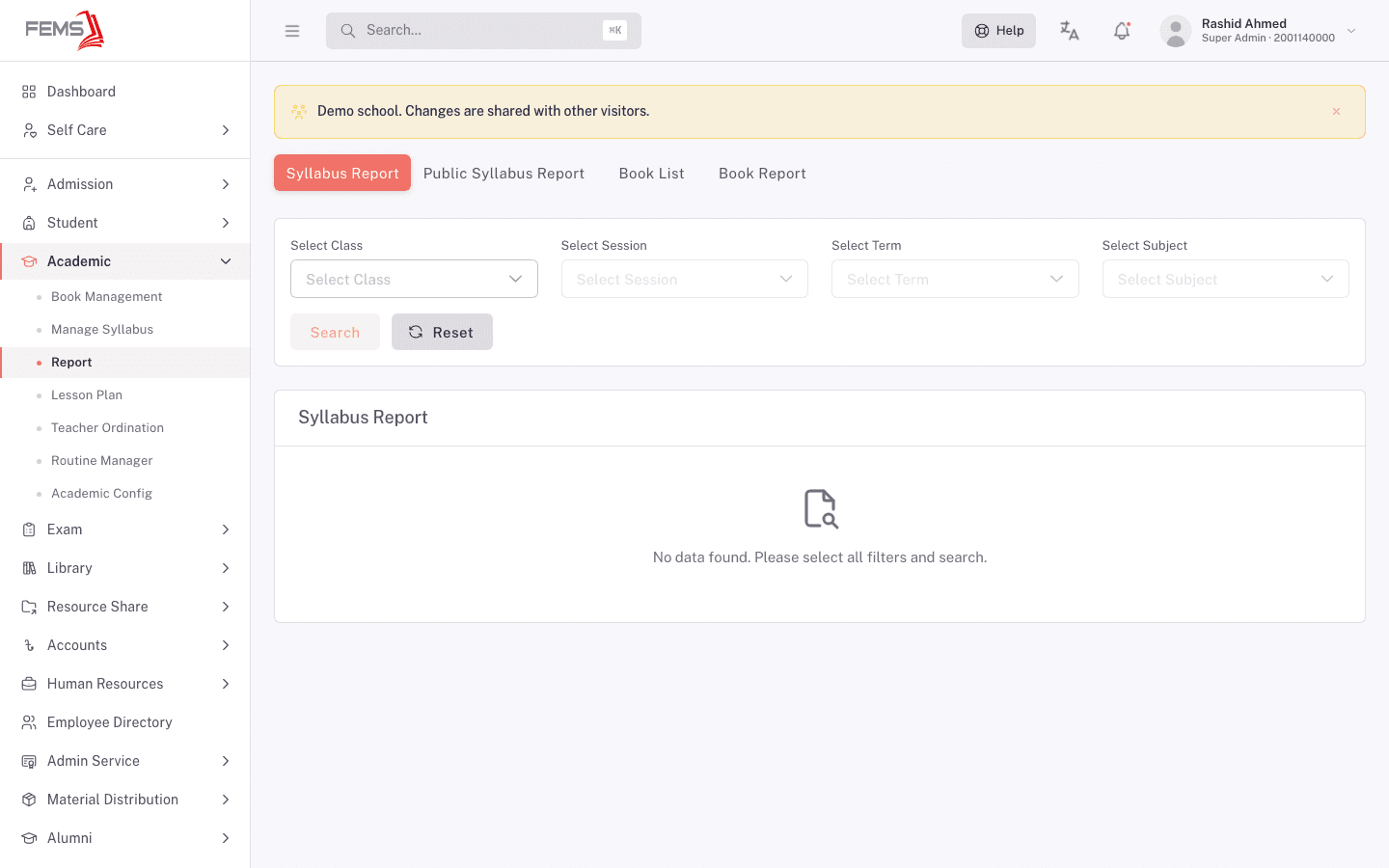Screen dimensions: 1389x868
Task: Expand the Alumni menu
Action: tap(226, 838)
